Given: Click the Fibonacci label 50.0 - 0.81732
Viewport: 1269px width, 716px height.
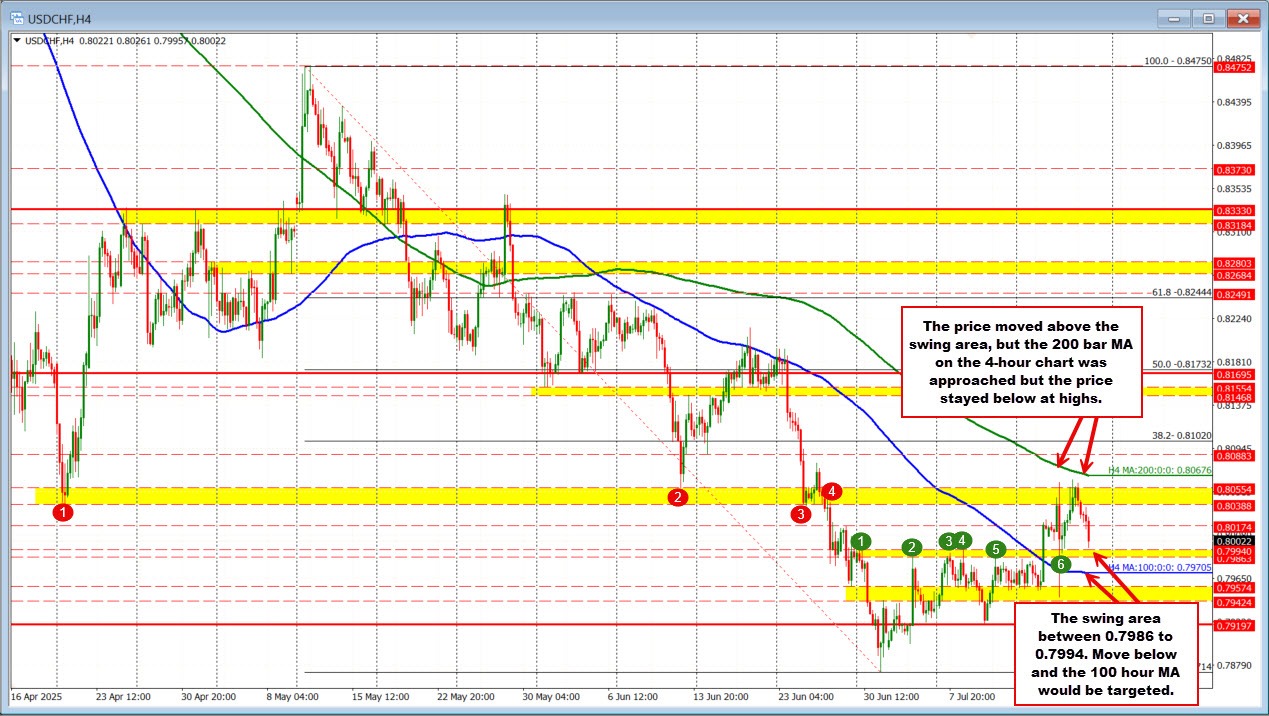Looking at the screenshot, I should click(x=1181, y=365).
